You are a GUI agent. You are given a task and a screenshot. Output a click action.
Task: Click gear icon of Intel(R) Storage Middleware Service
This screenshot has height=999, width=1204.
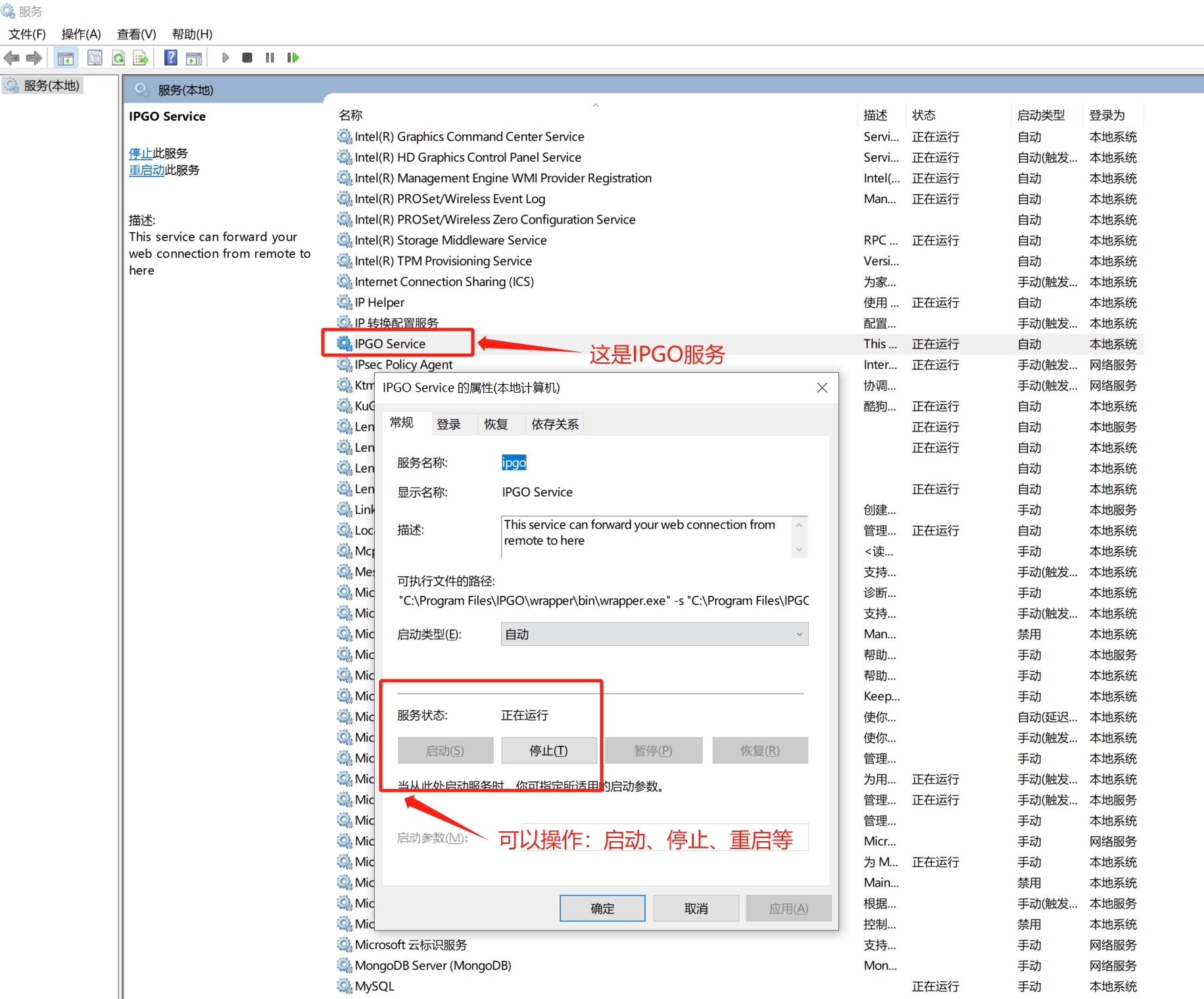coord(345,240)
